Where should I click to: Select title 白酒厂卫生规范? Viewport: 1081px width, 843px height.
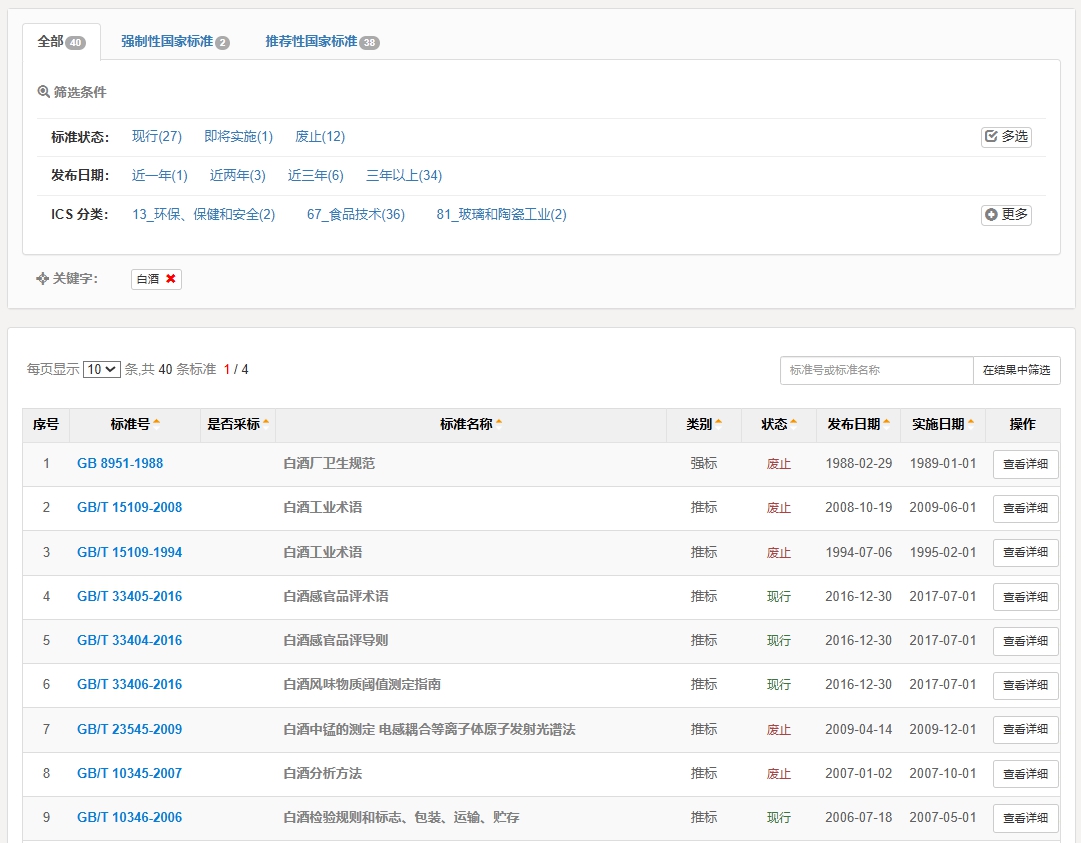(x=329, y=463)
